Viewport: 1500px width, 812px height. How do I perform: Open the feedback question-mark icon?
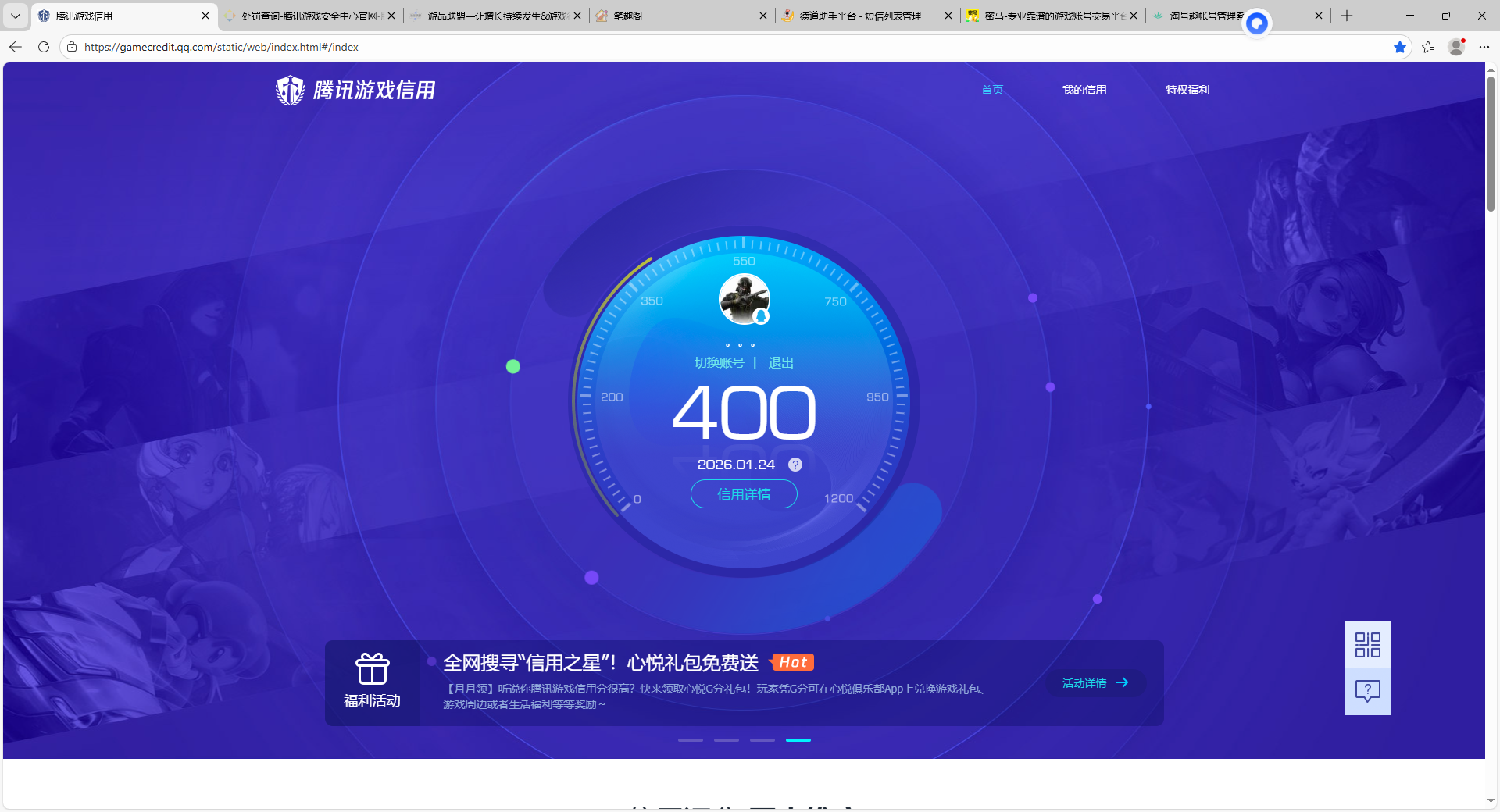(1367, 690)
